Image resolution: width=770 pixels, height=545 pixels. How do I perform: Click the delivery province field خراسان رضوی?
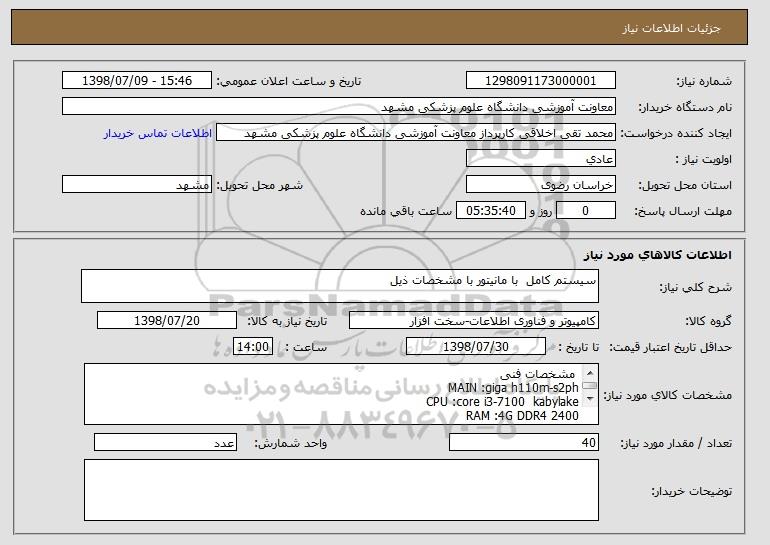tap(541, 185)
